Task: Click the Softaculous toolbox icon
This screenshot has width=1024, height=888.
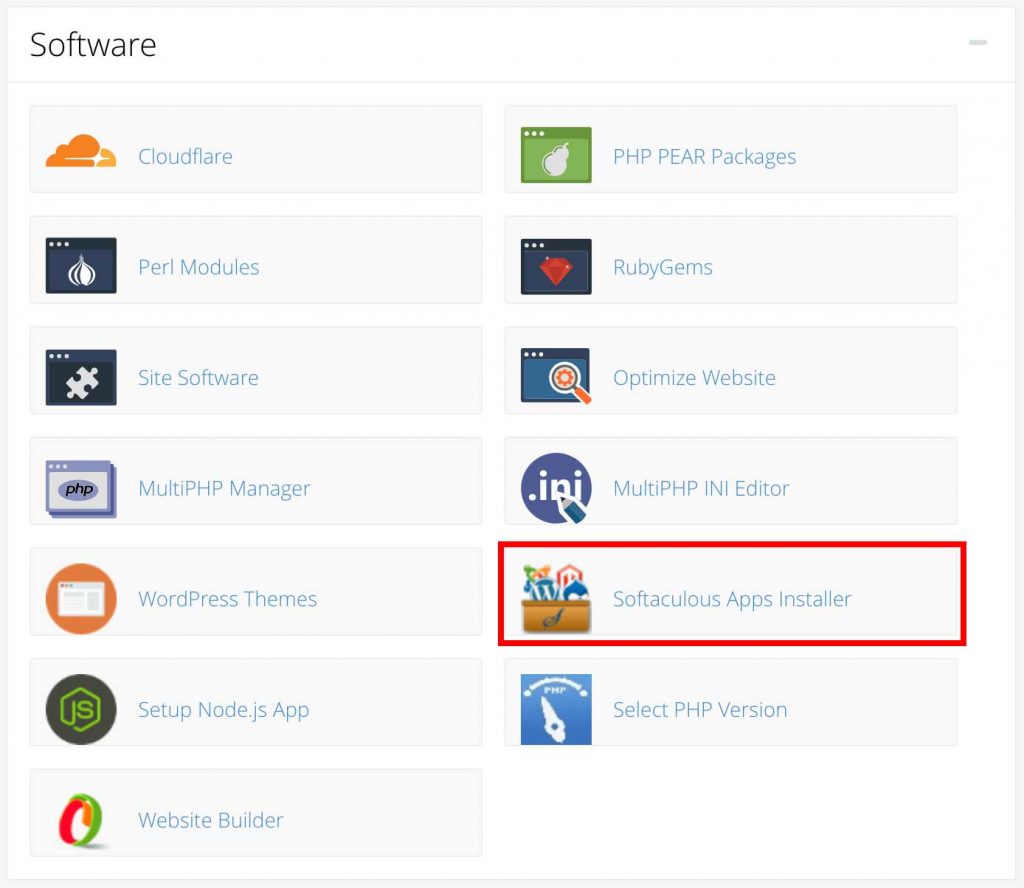Action: coord(556,599)
